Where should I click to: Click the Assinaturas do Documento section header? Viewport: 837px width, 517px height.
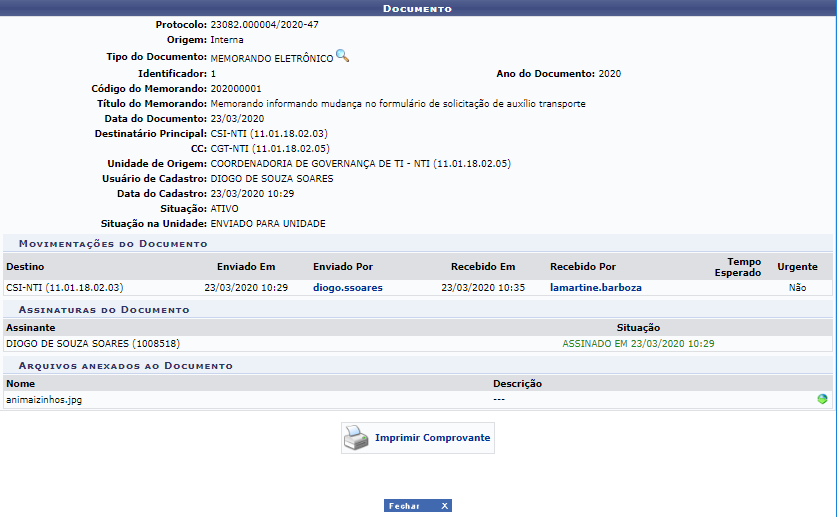[x=104, y=310]
